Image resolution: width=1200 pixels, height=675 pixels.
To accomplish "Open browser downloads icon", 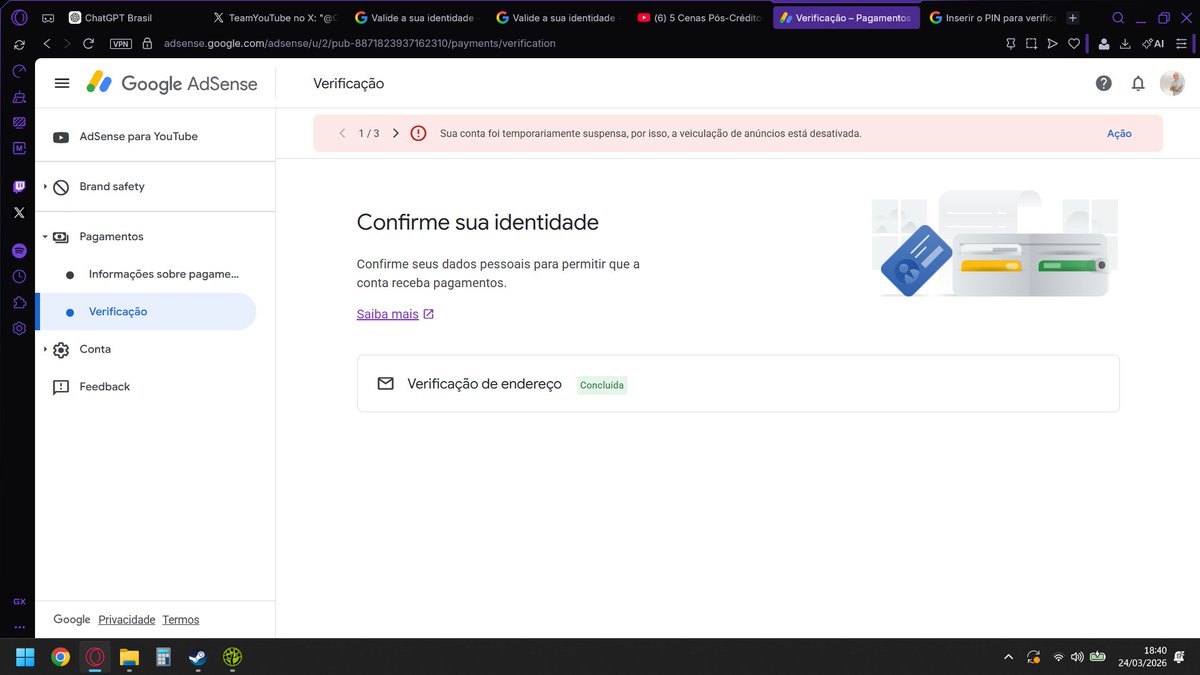I will coord(1125,43).
